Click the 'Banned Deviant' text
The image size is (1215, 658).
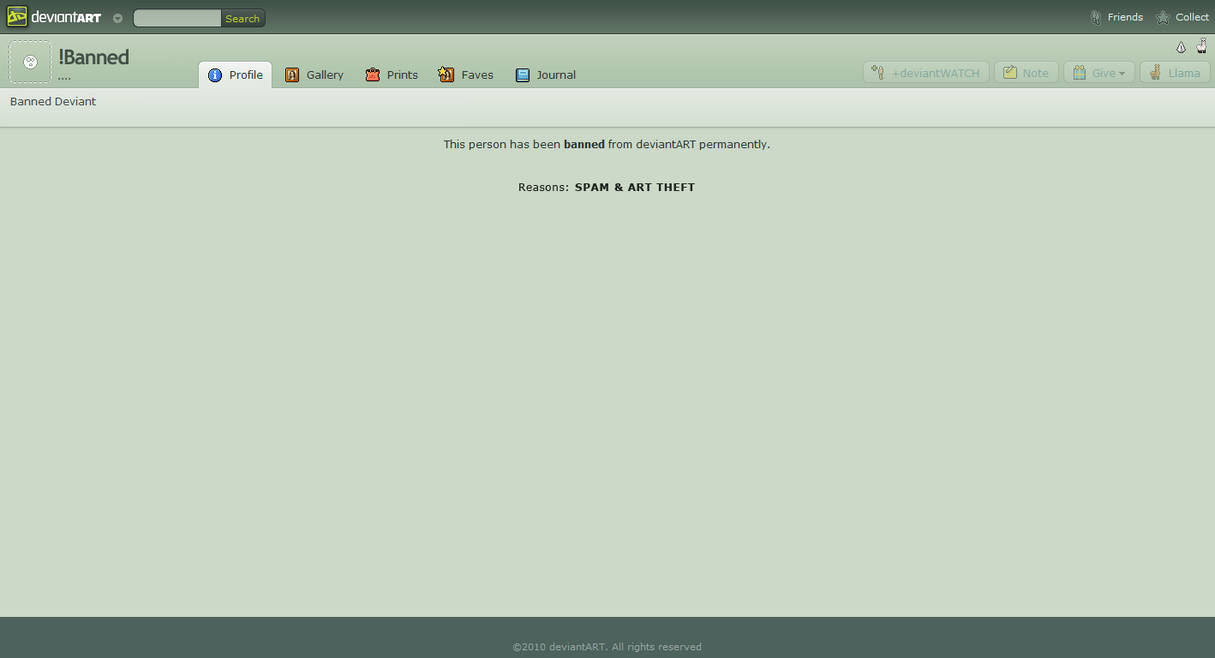(53, 102)
